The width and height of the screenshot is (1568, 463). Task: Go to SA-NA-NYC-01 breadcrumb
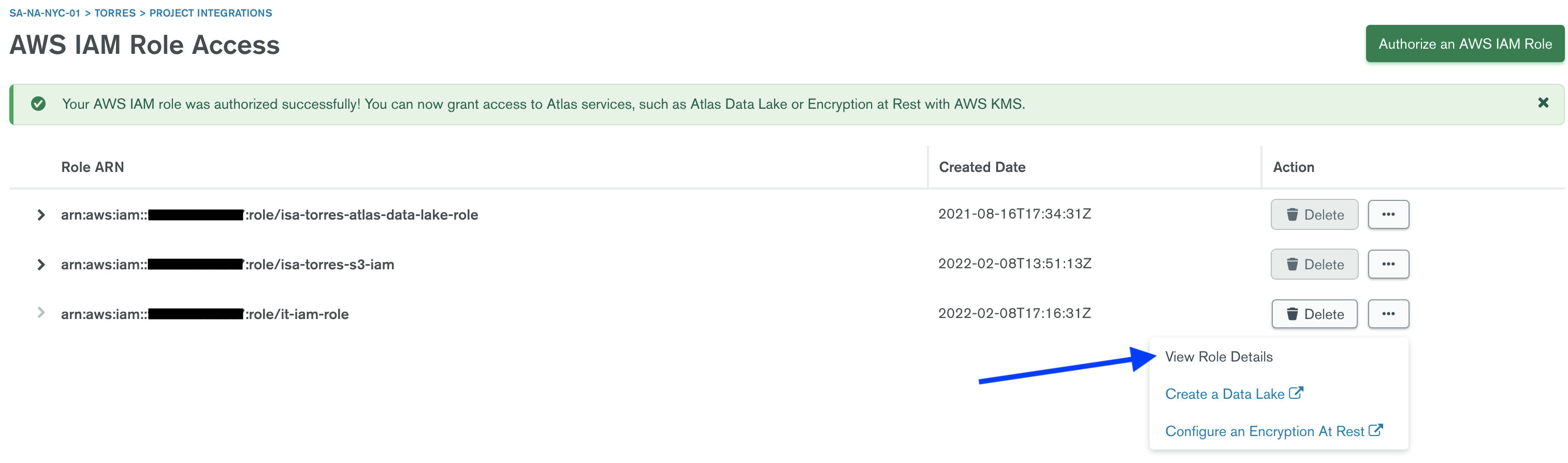tap(45, 13)
